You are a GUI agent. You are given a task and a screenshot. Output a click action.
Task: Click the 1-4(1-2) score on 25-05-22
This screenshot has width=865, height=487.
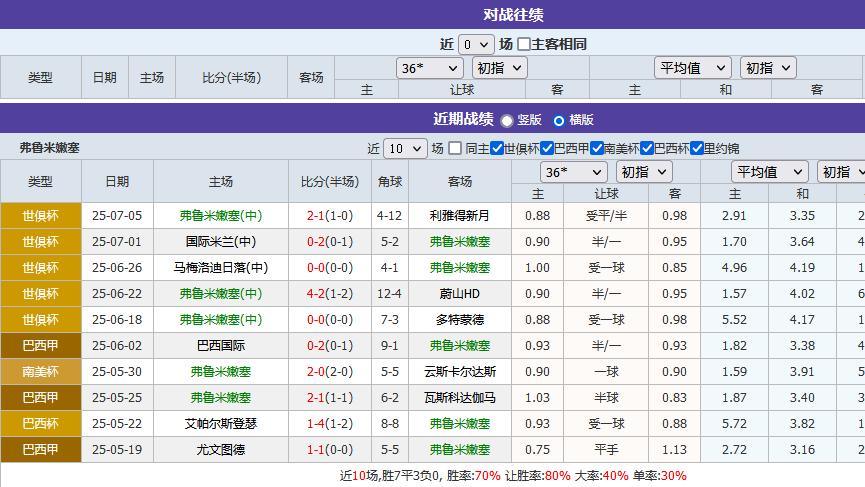coord(330,423)
